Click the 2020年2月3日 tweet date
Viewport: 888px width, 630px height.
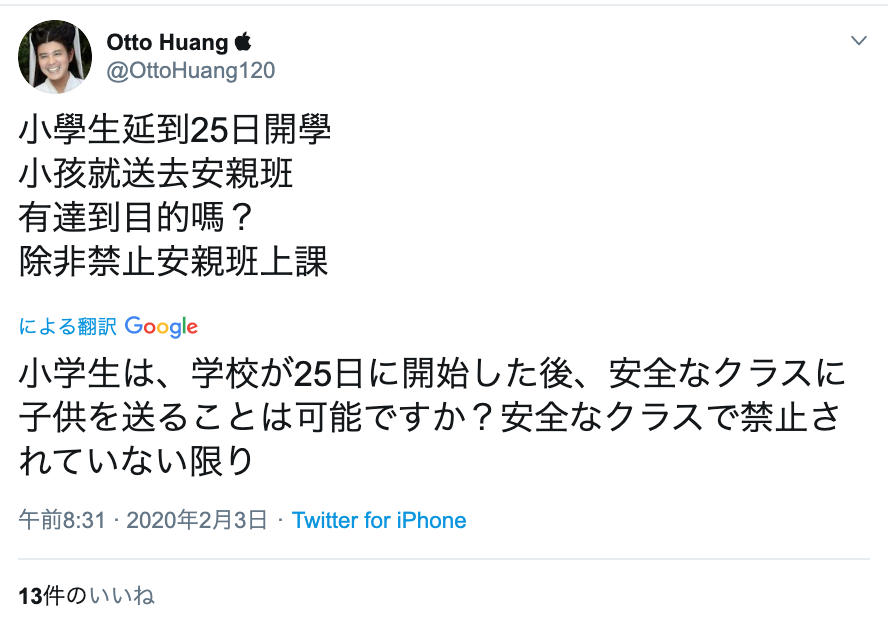[196, 520]
